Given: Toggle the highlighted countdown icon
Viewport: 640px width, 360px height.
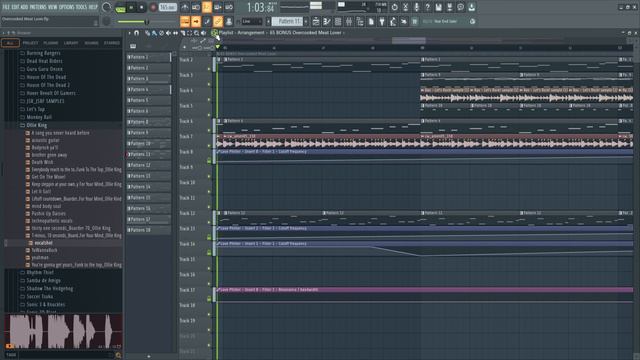Looking at the screenshot, I should (x=207, y=7).
